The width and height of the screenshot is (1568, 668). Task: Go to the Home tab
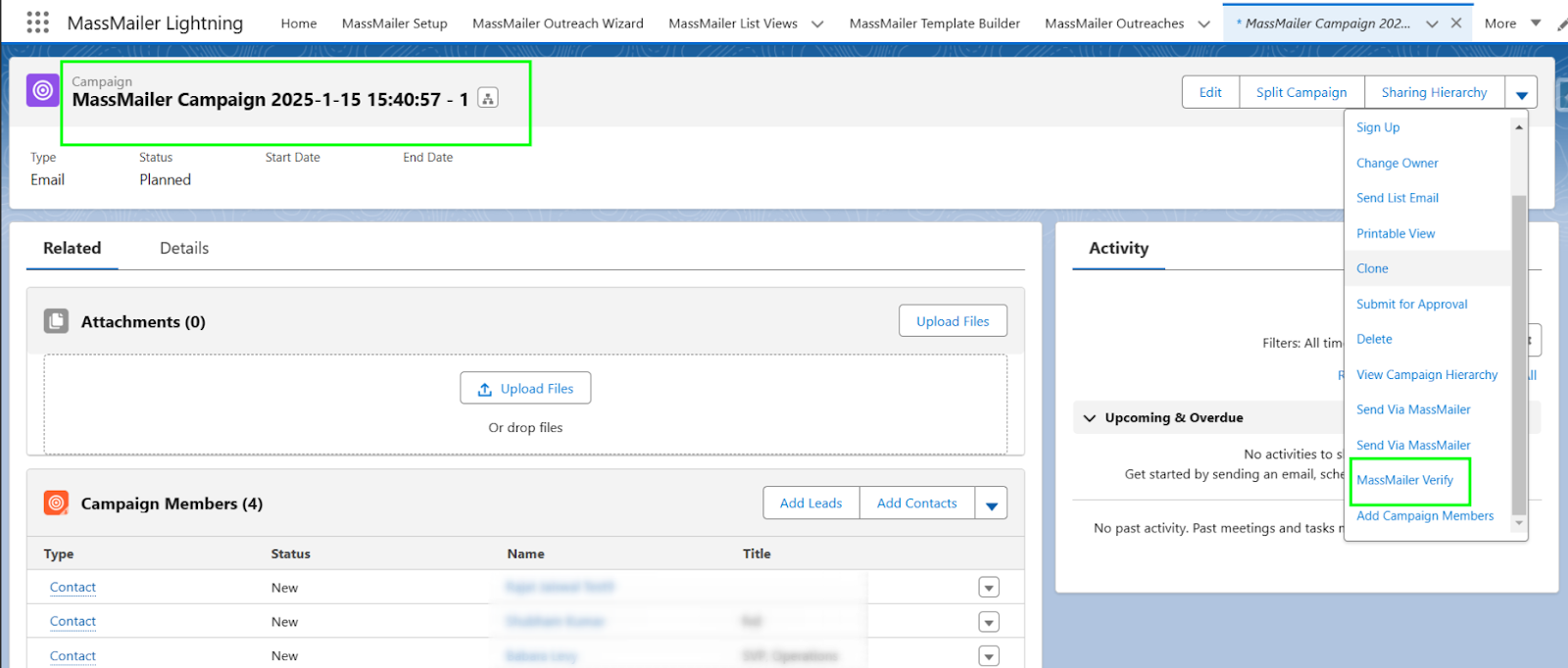pos(299,24)
